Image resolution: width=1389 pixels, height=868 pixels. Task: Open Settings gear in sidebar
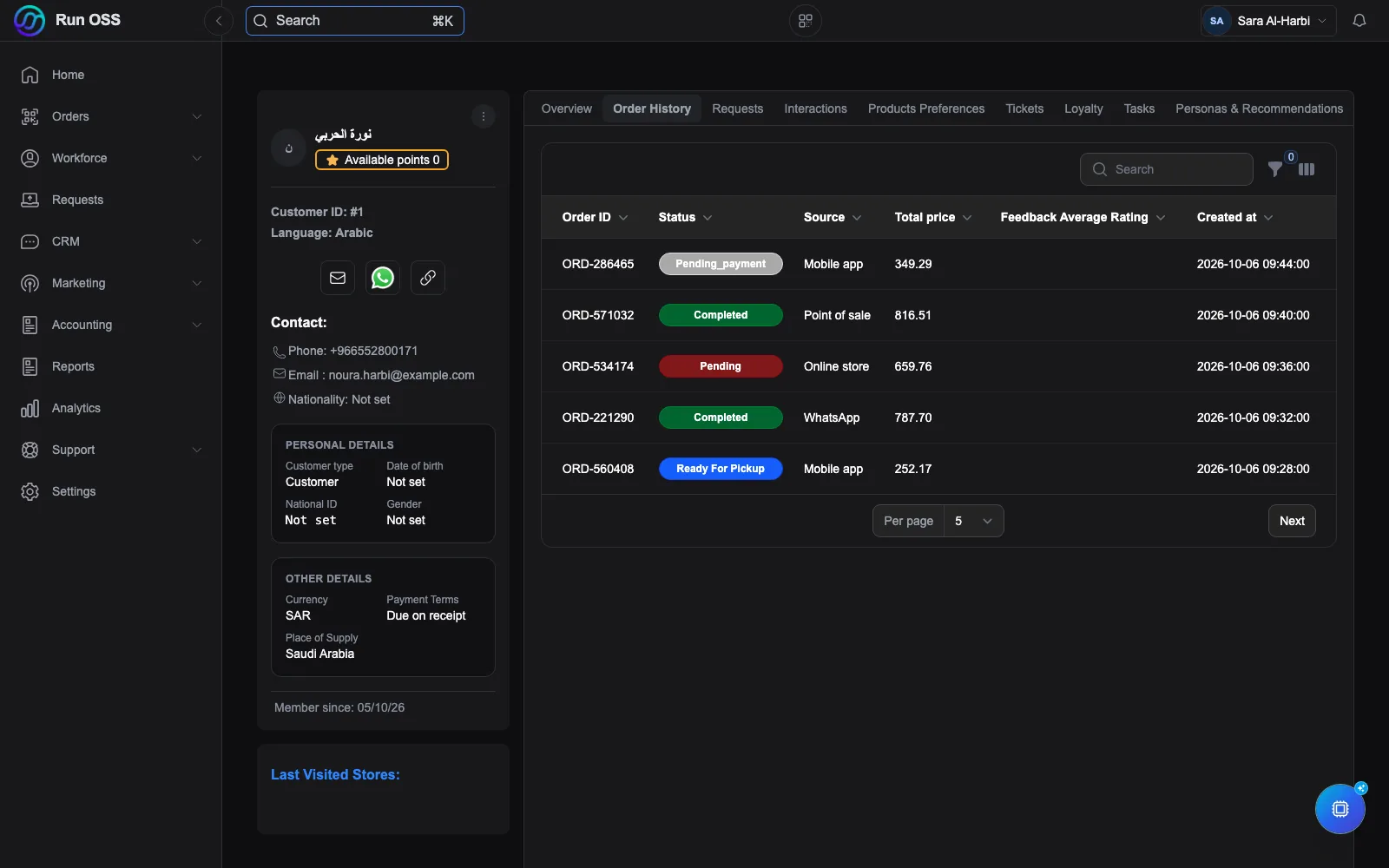point(30,491)
